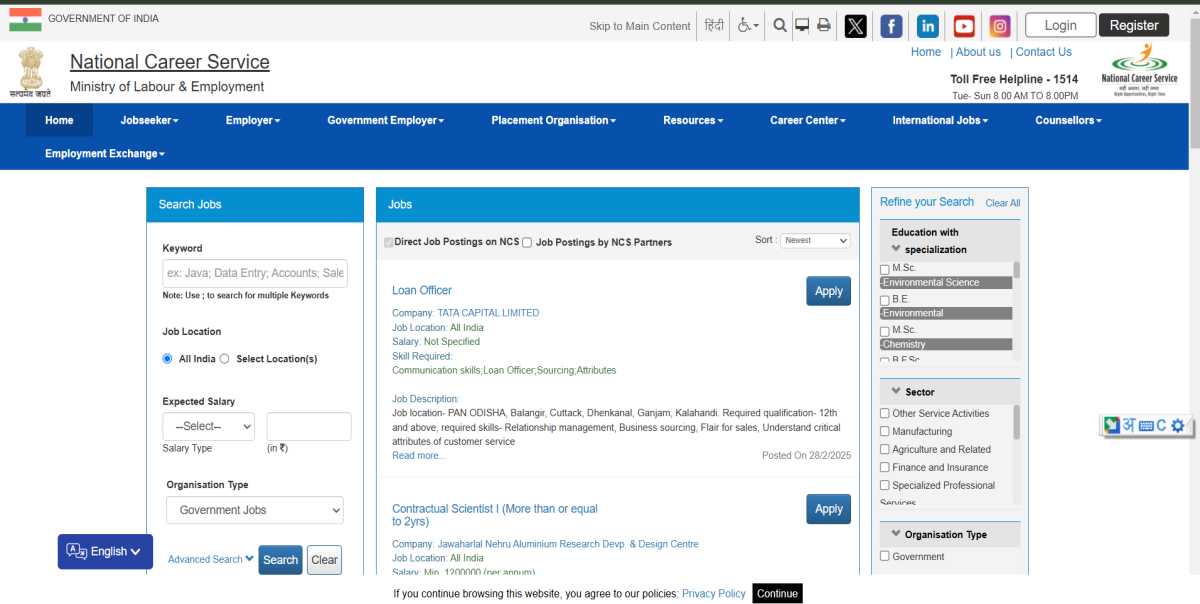Apply to the Loan Officer job
Screen dimensions: 1200x604
828,291
